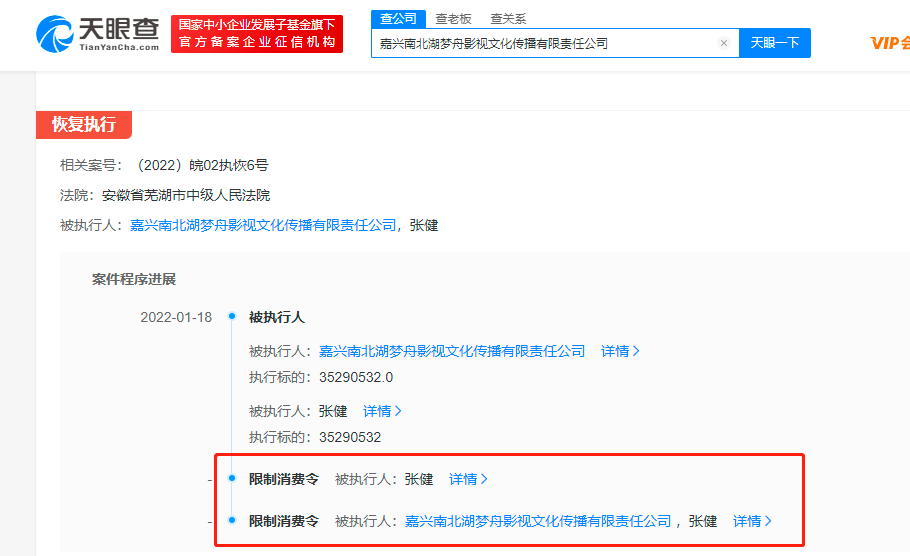This screenshot has width=910, height=556.
Task: Click timeline dot beside 2022-01-18
Action: [232, 316]
